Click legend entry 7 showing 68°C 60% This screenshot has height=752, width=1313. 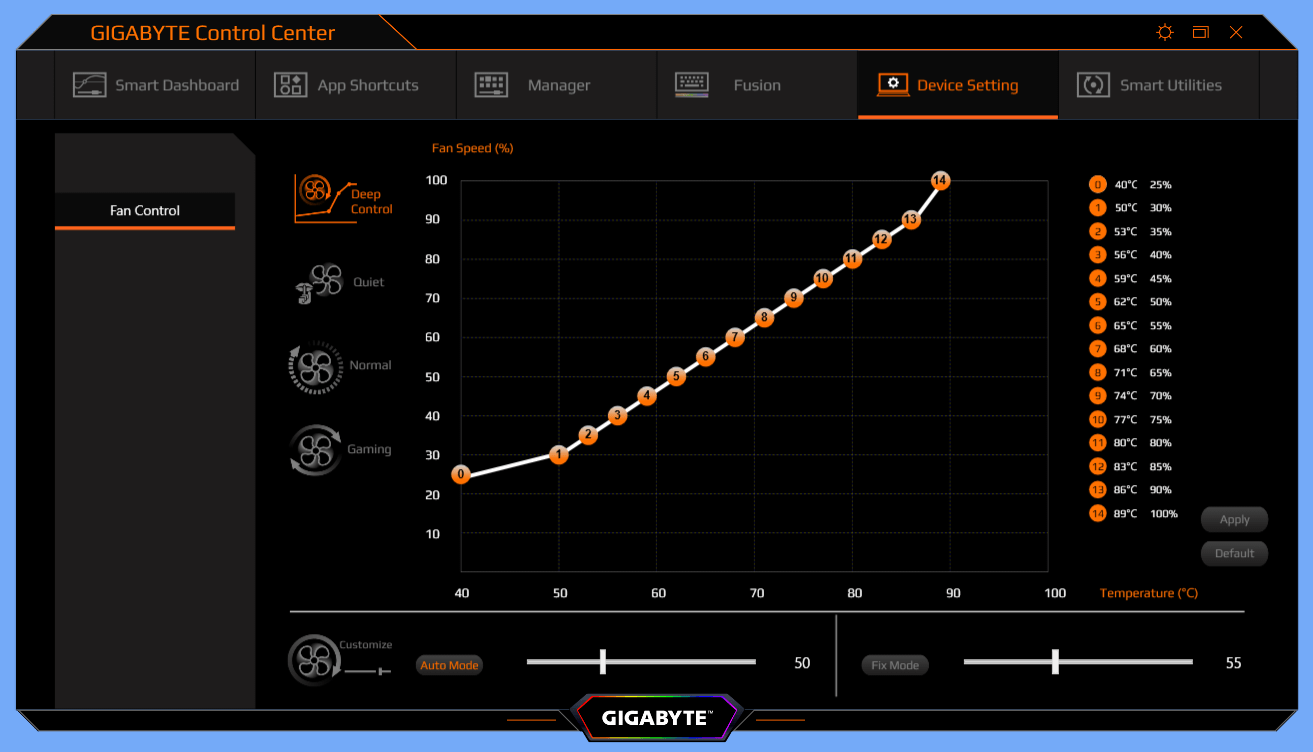[x=1131, y=349]
